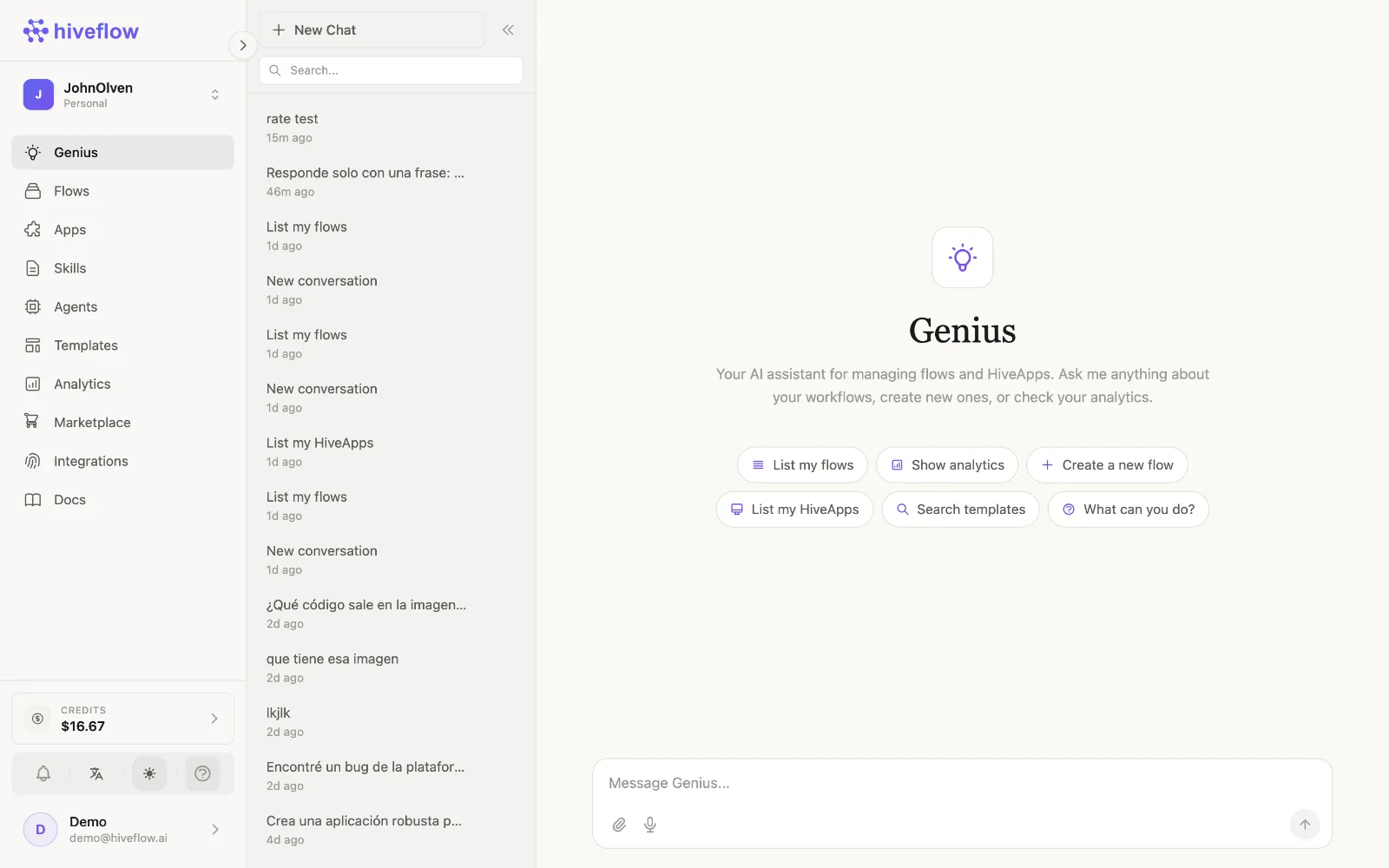
Task: Click the Analytics chart icon
Action: (x=33, y=384)
